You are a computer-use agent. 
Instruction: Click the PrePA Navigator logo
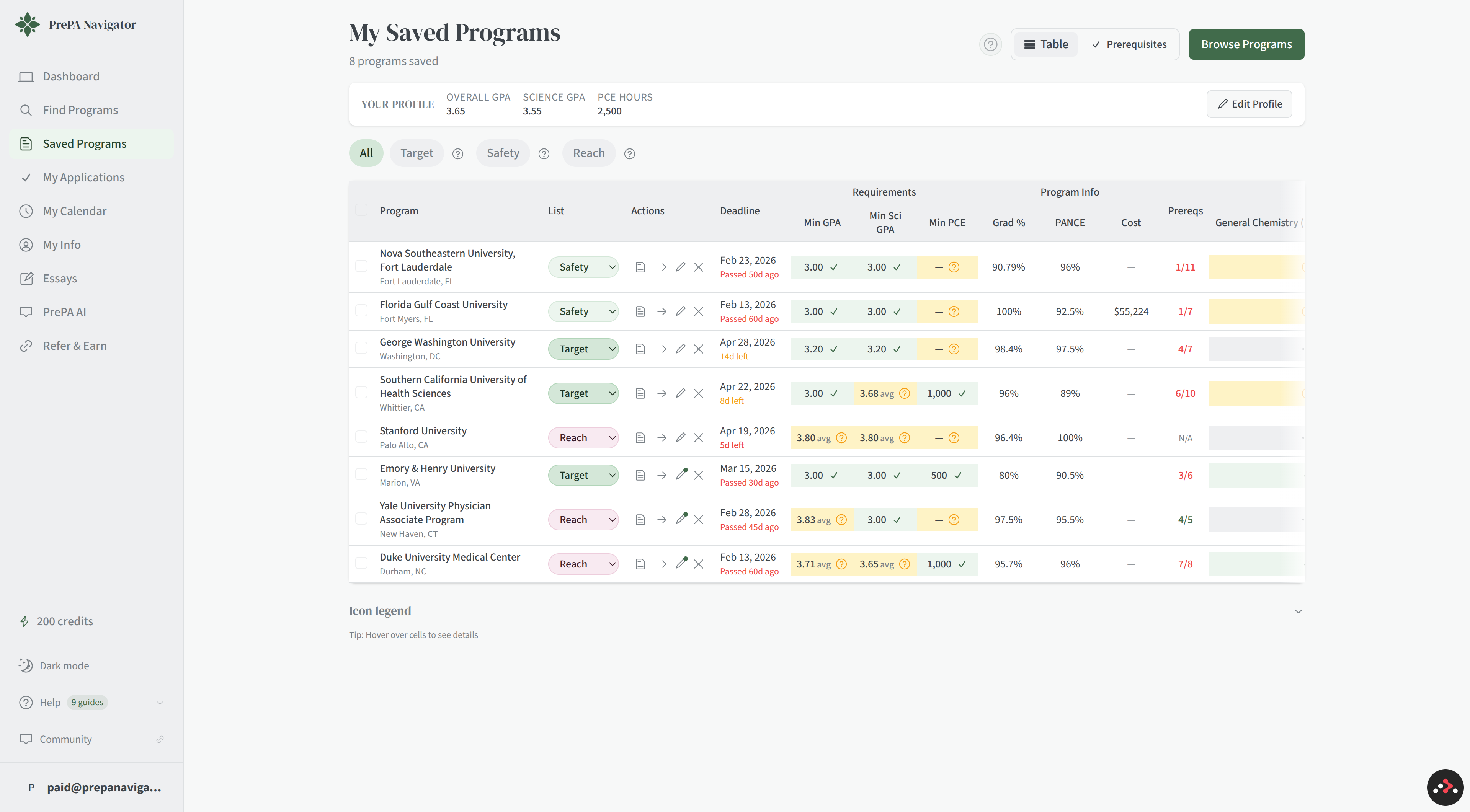tap(76, 24)
